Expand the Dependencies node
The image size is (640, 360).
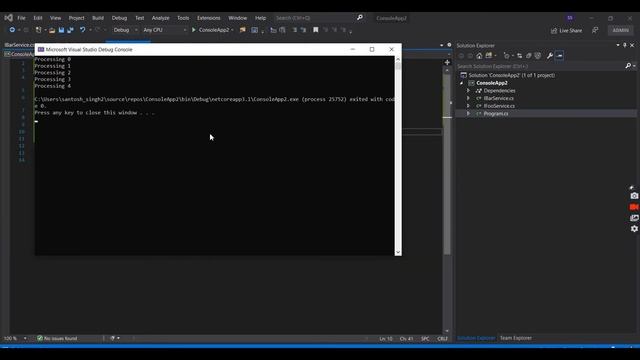point(469,91)
